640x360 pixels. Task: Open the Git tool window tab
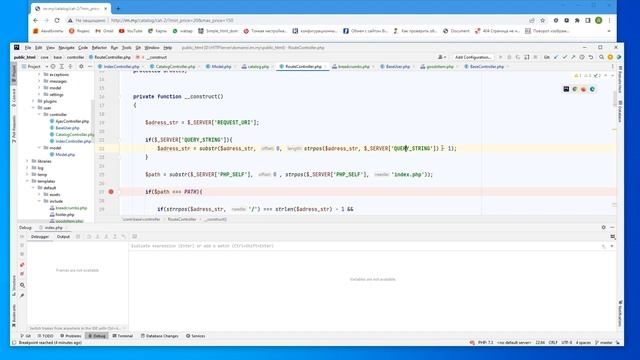click(x=26, y=336)
